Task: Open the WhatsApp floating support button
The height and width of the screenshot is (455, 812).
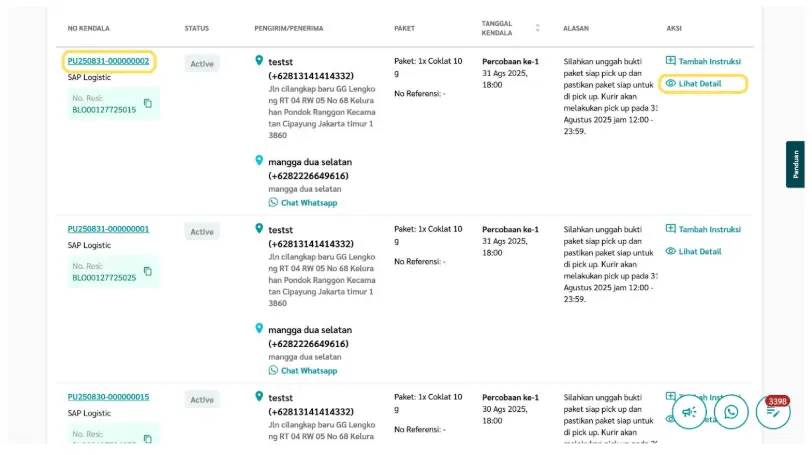Action: [x=731, y=412]
